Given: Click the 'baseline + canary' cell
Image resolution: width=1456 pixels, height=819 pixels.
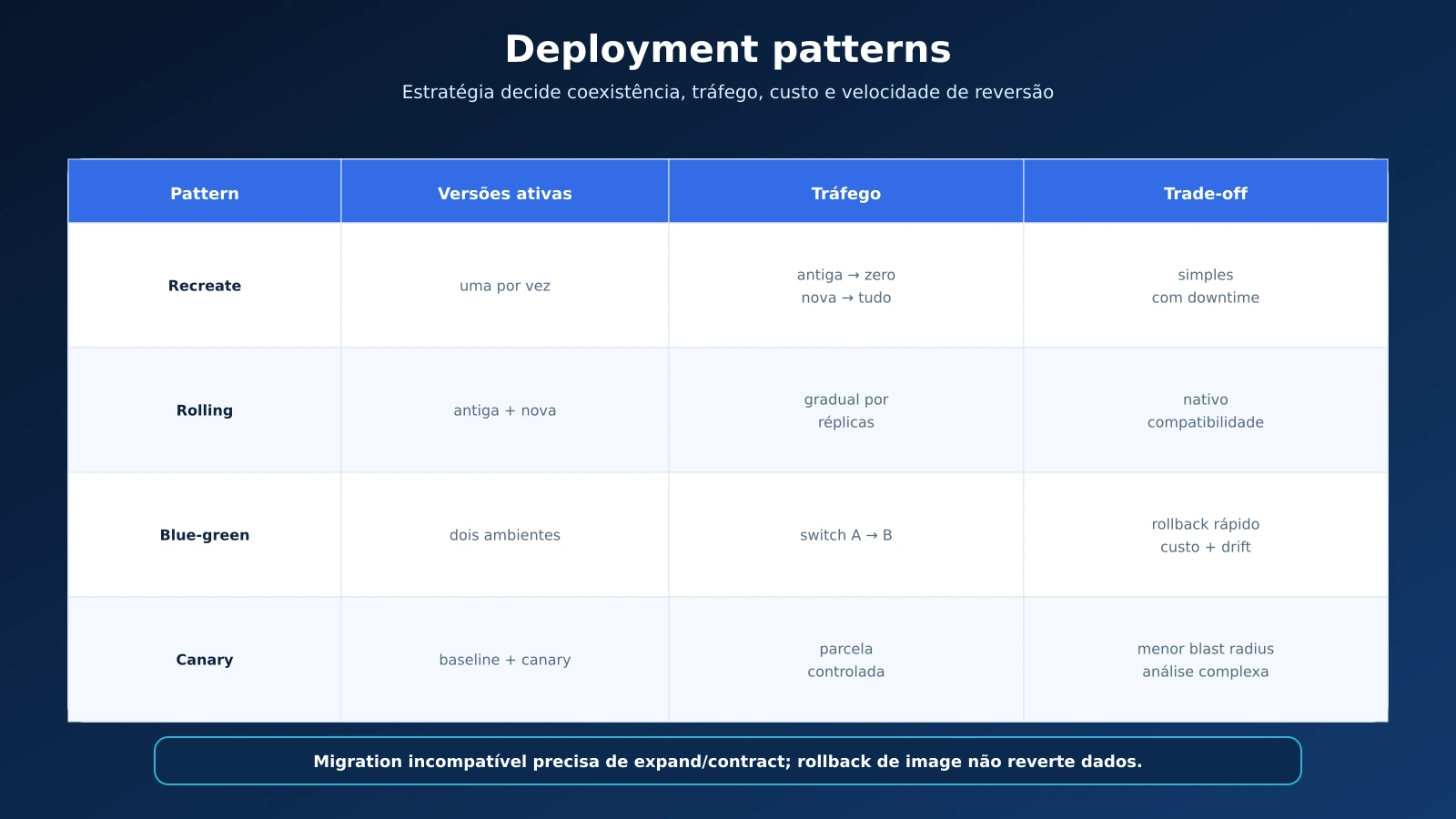Looking at the screenshot, I should click(505, 660).
